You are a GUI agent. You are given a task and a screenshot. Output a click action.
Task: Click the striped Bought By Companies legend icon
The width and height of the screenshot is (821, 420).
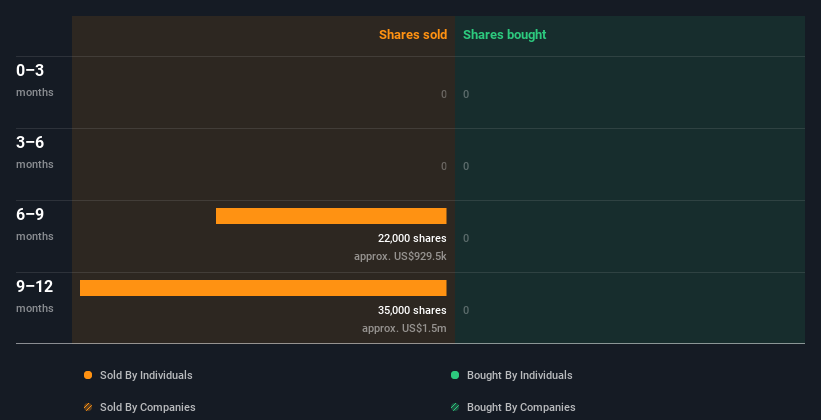tap(455, 407)
